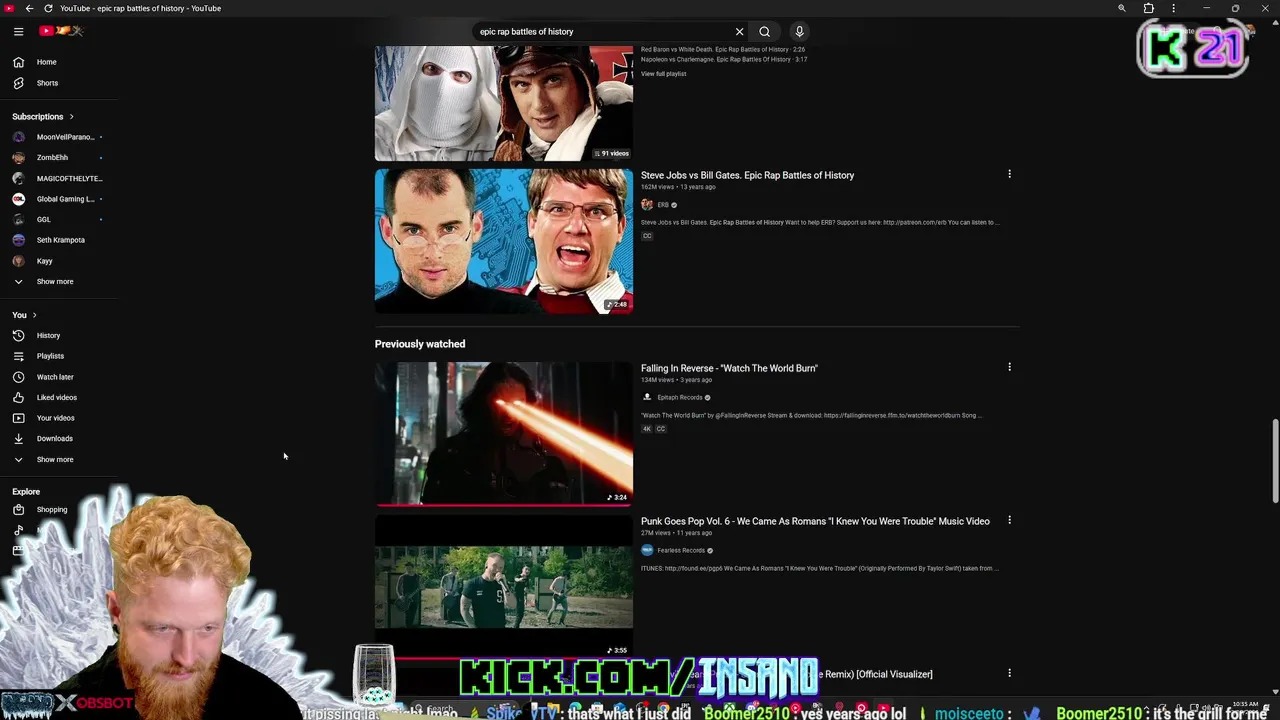The image size is (1280, 720).
Task: Expand the You section
Action: pos(24,315)
